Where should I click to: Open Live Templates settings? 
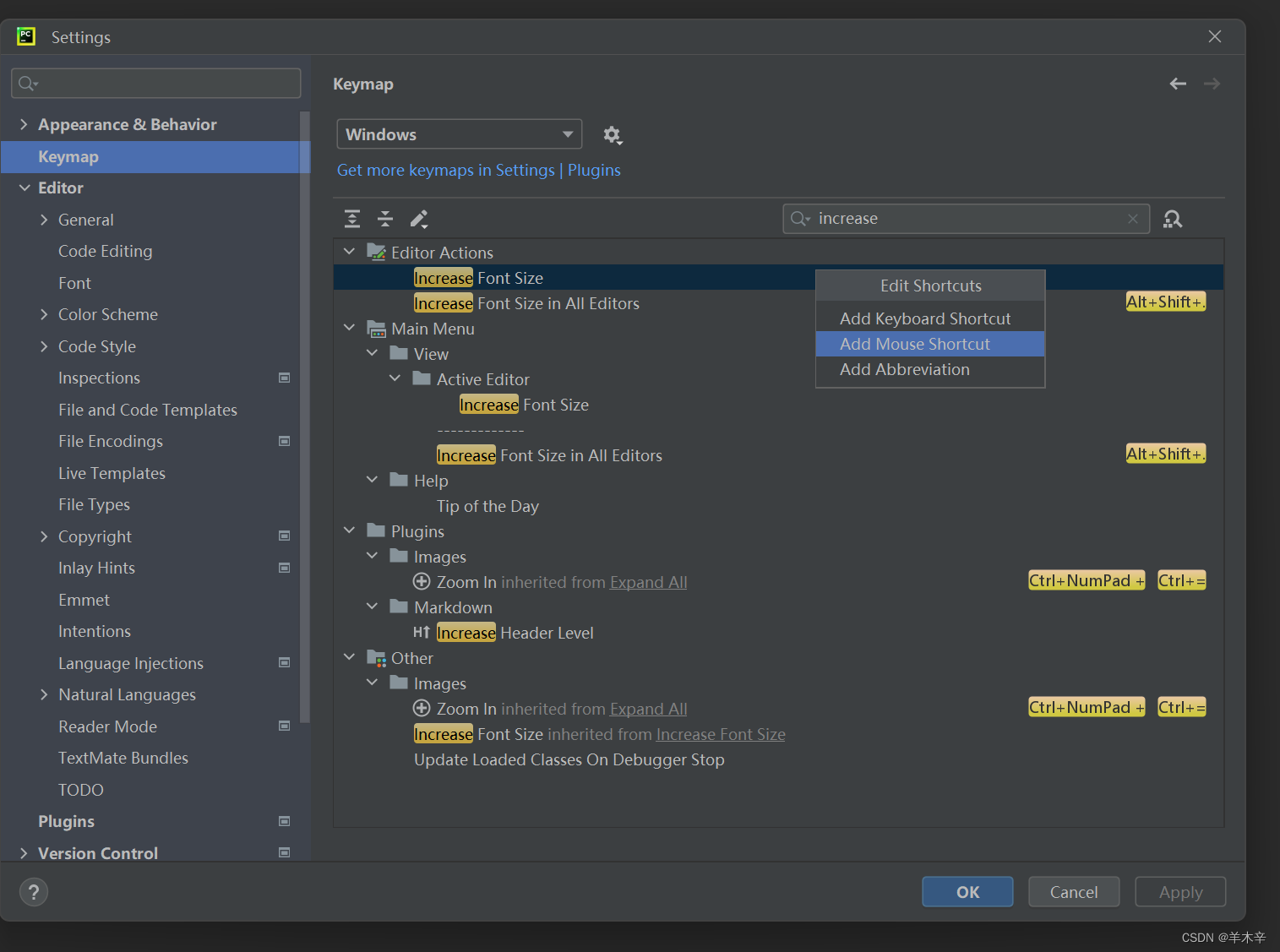[112, 473]
